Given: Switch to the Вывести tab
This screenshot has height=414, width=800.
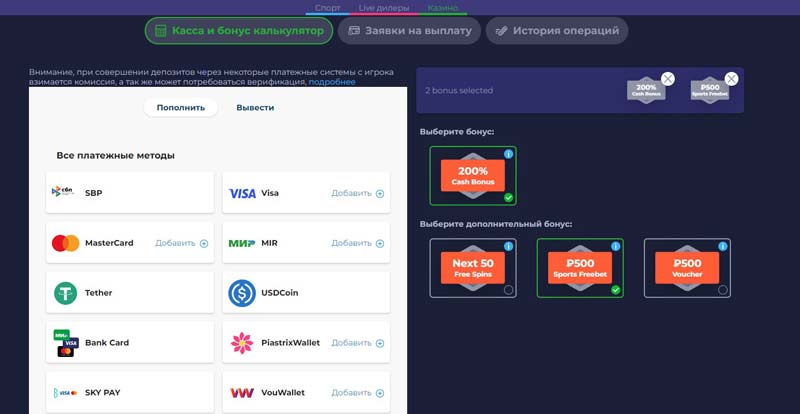Looking at the screenshot, I should [x=255, y=107].
